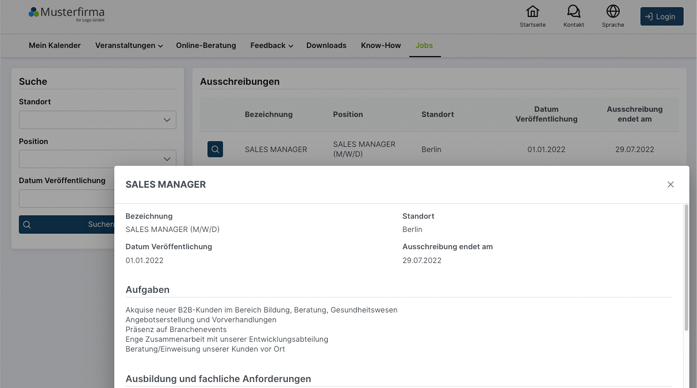This screenshot has height=388, width=697.
Task: Open the Know-How page
Action: click(381, 45)
